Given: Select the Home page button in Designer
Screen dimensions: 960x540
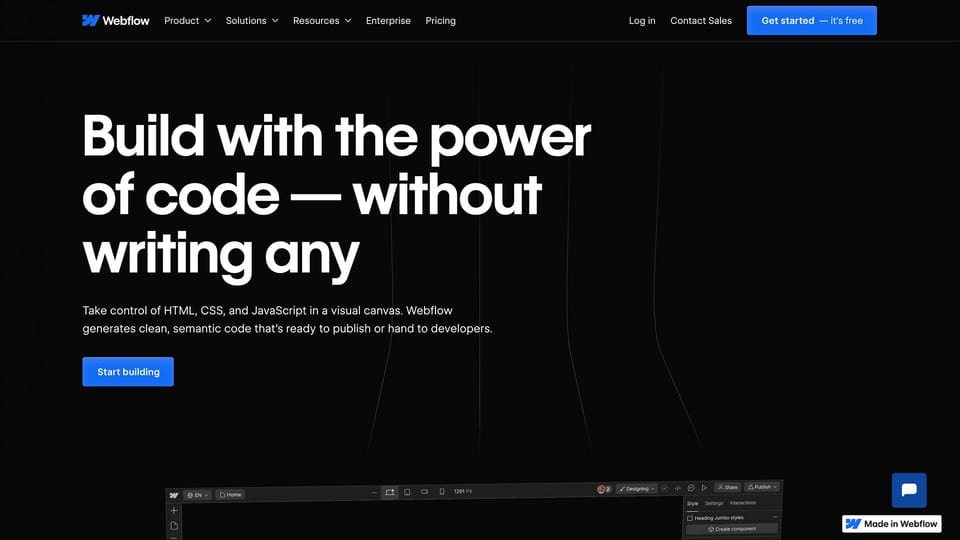Looking at the screenshot, I should pyautogui.click(x=230, y=494).
